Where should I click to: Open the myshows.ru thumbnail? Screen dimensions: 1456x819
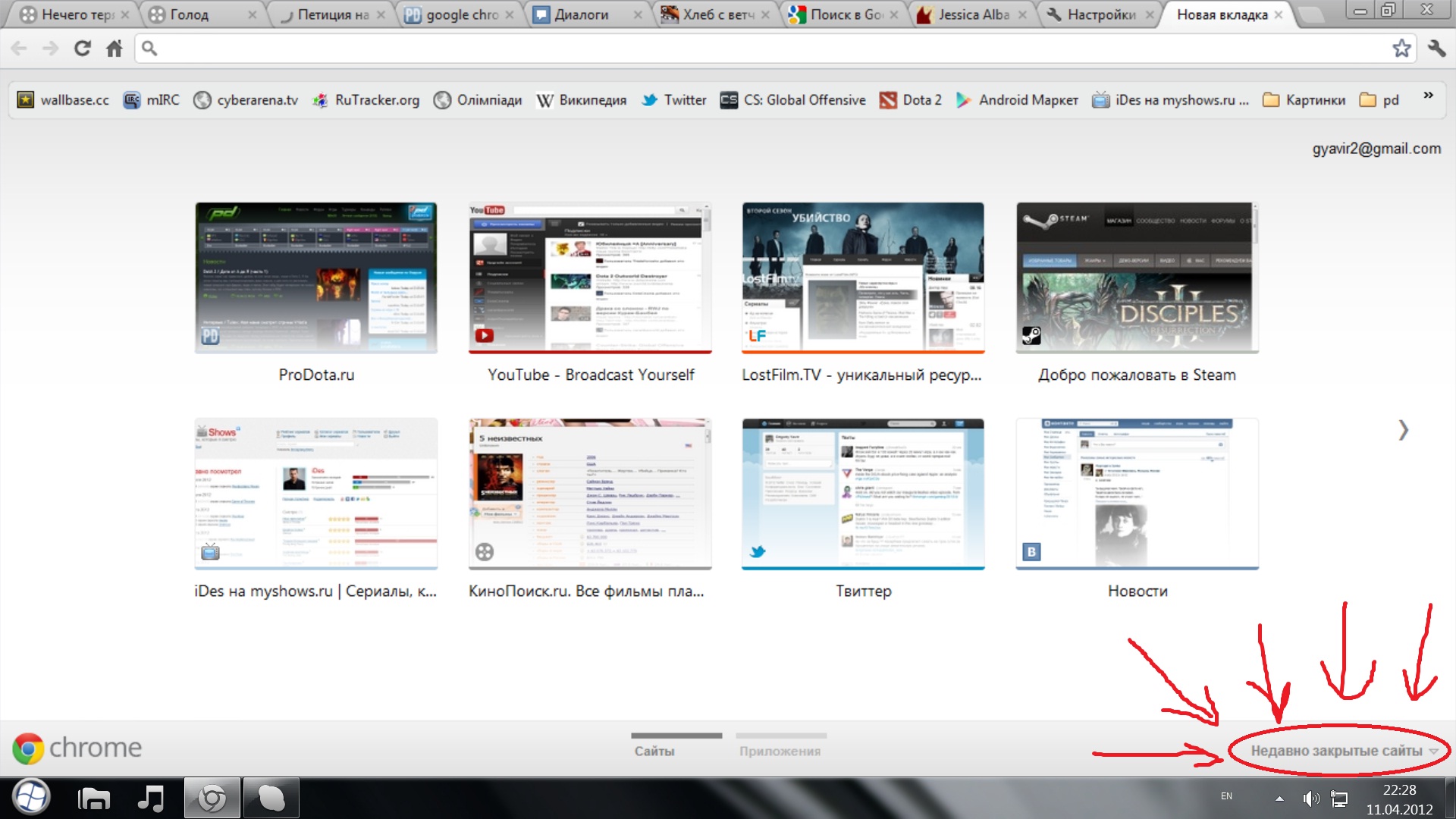tap(316, 494)
